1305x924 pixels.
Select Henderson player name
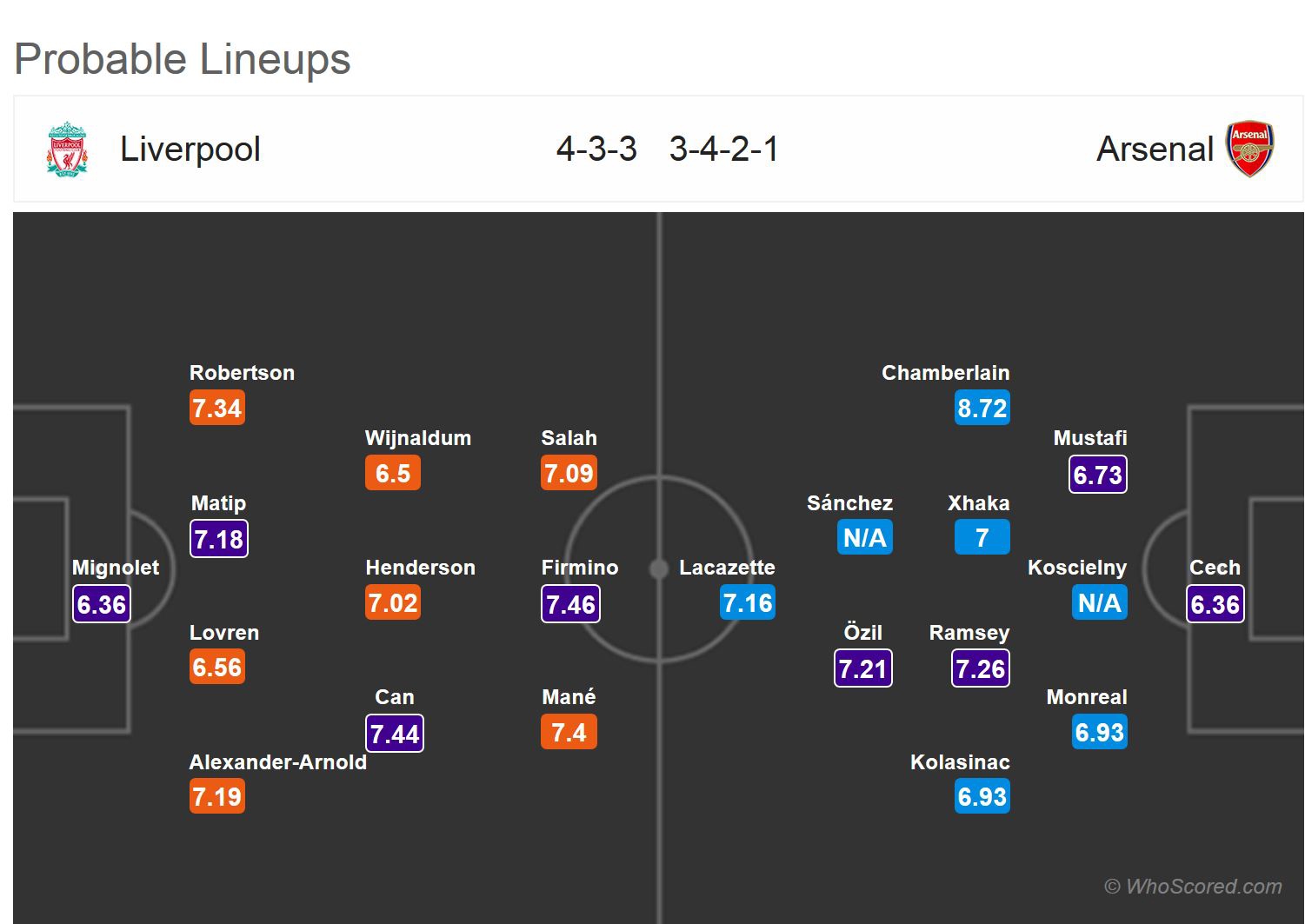coord(420,568)
